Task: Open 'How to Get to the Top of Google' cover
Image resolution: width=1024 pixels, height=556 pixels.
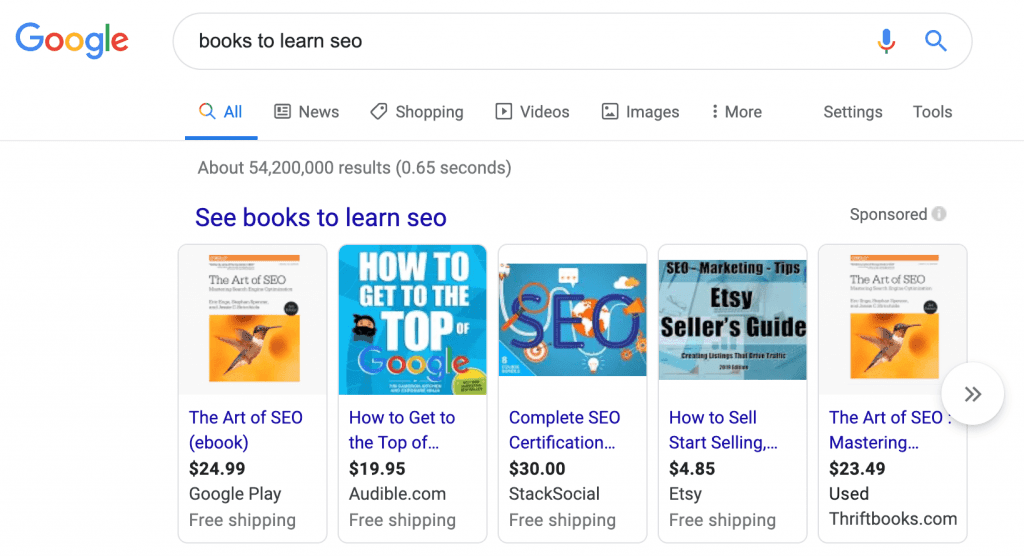Action: pos(413,319)
